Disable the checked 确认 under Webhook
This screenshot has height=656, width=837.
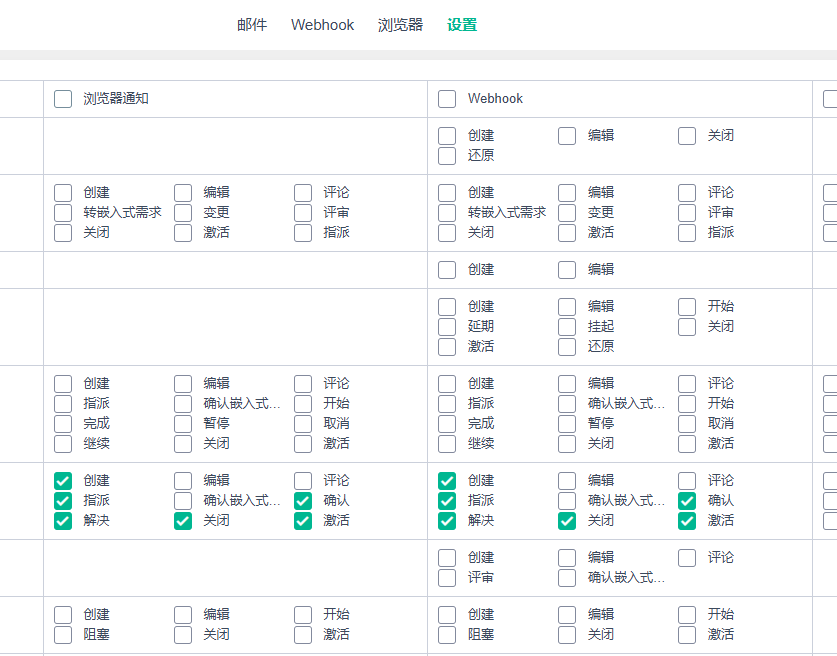coord(688,501)
